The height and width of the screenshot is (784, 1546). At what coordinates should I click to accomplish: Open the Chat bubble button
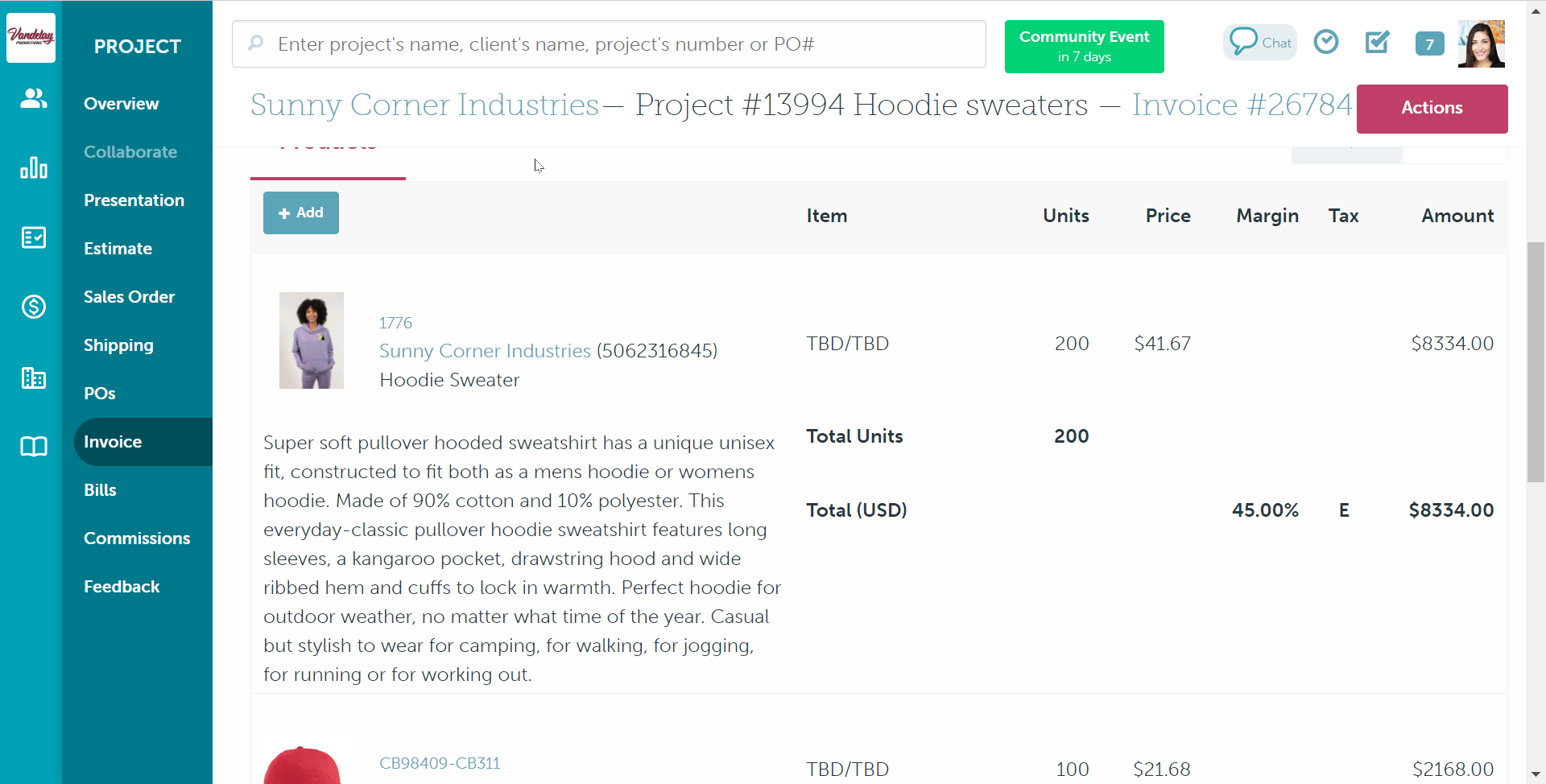pos(1259,42)
